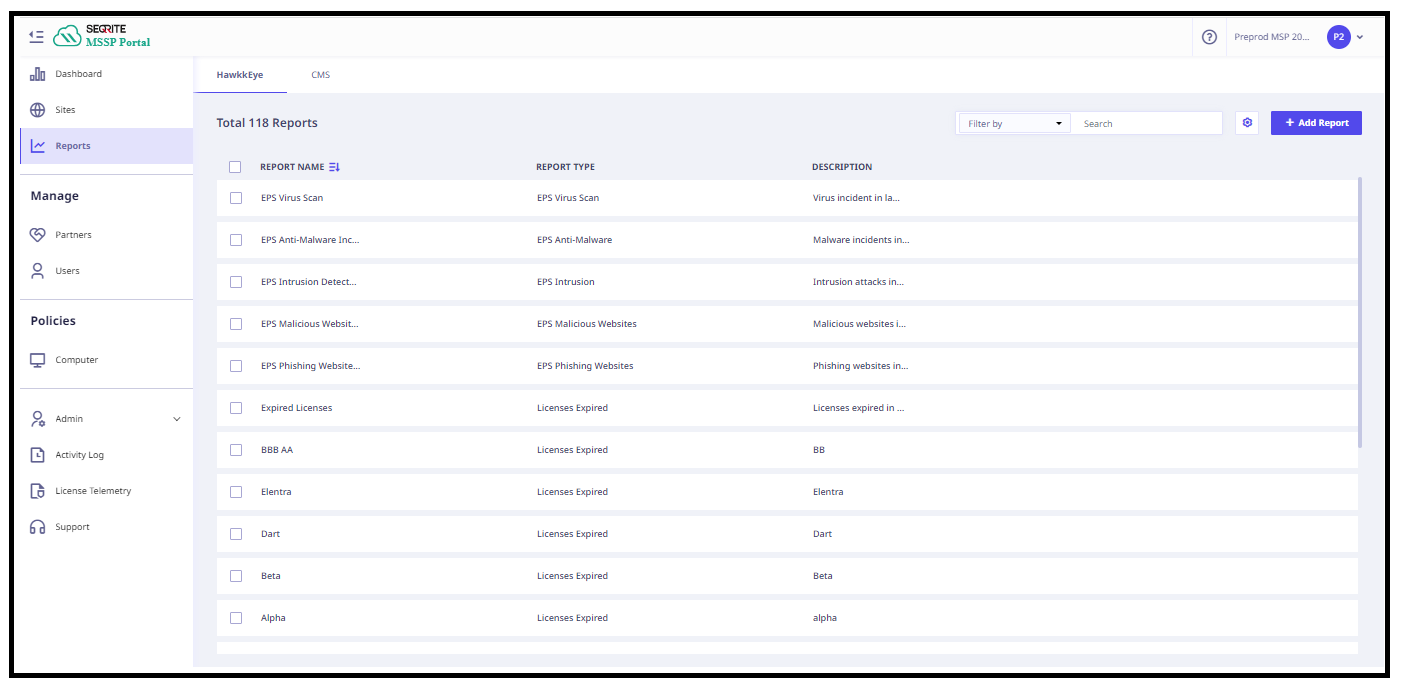This screenshot has height=690, width=1402.
Task: Check the EPS Intrusion Detect... row checkbox
Action: click(236, 282)
